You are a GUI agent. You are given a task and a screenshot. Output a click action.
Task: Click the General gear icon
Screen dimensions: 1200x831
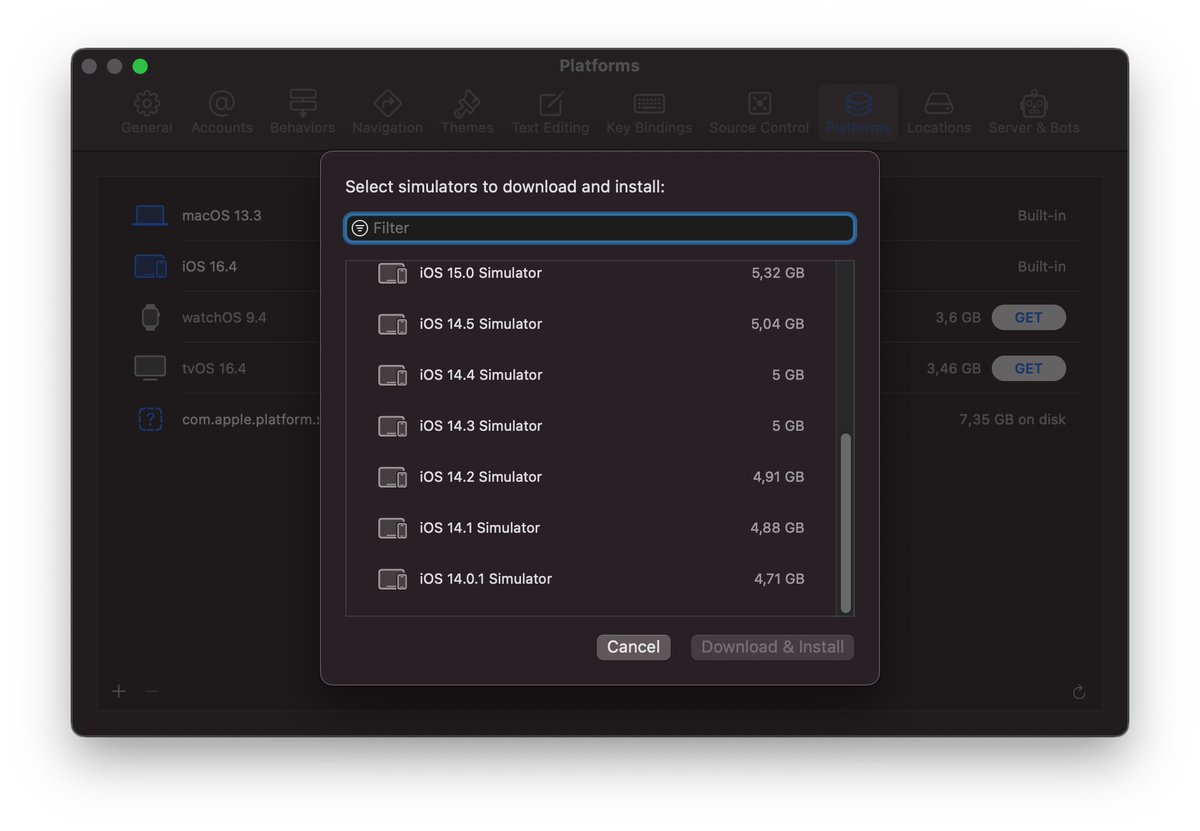click(147, 110)
